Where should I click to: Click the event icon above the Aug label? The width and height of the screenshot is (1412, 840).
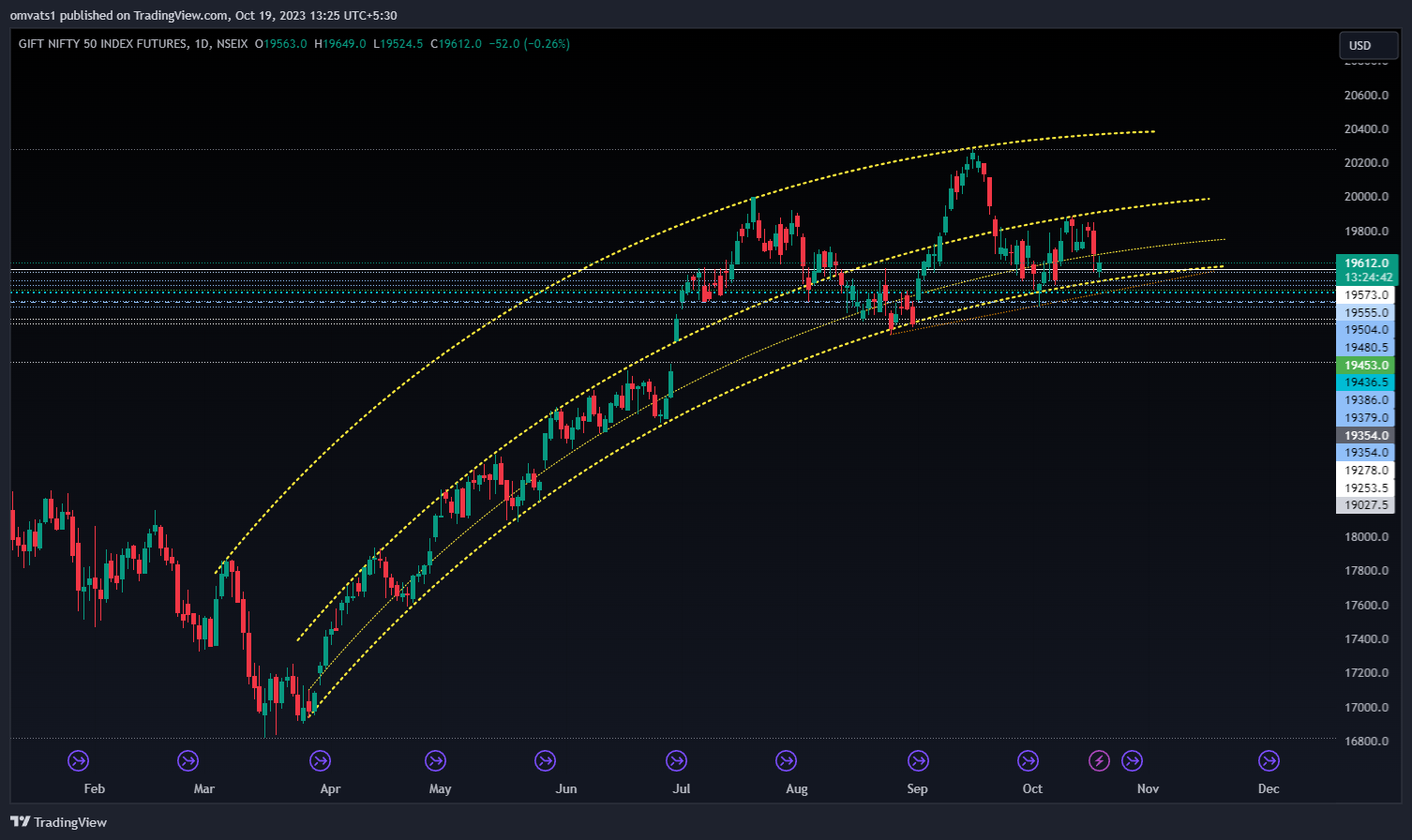click(787, 760)
